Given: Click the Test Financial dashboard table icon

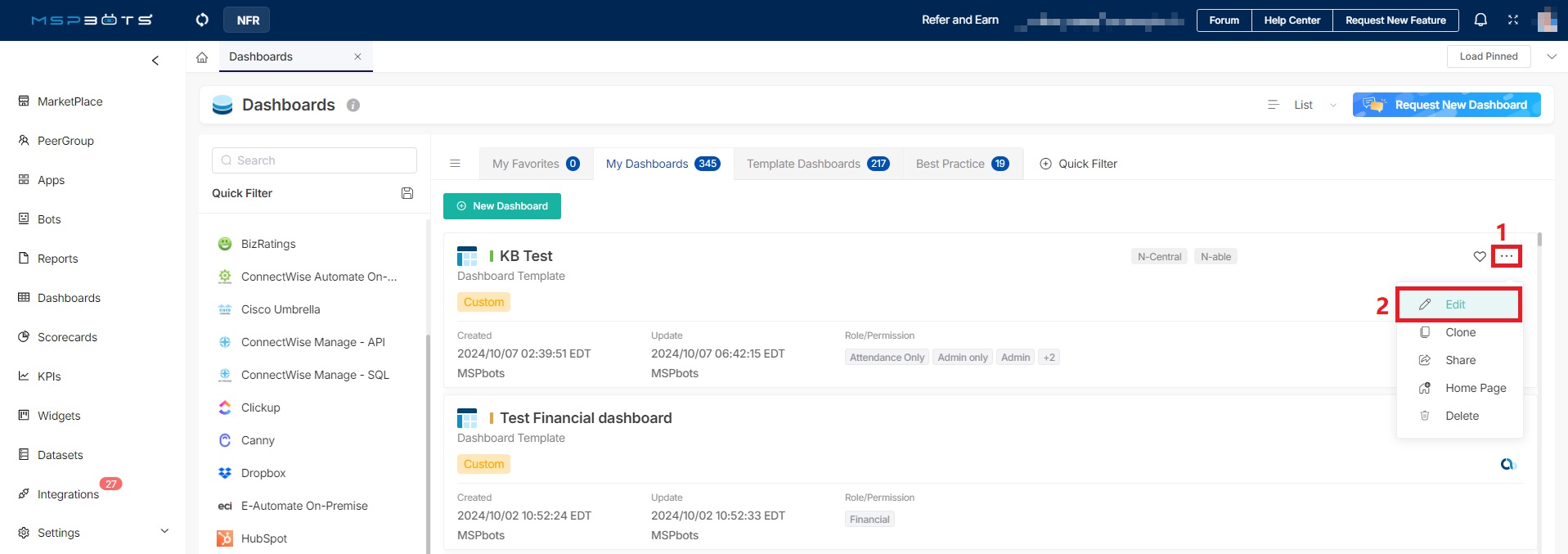Looking at the screenshot, I should tap(467, 418).
